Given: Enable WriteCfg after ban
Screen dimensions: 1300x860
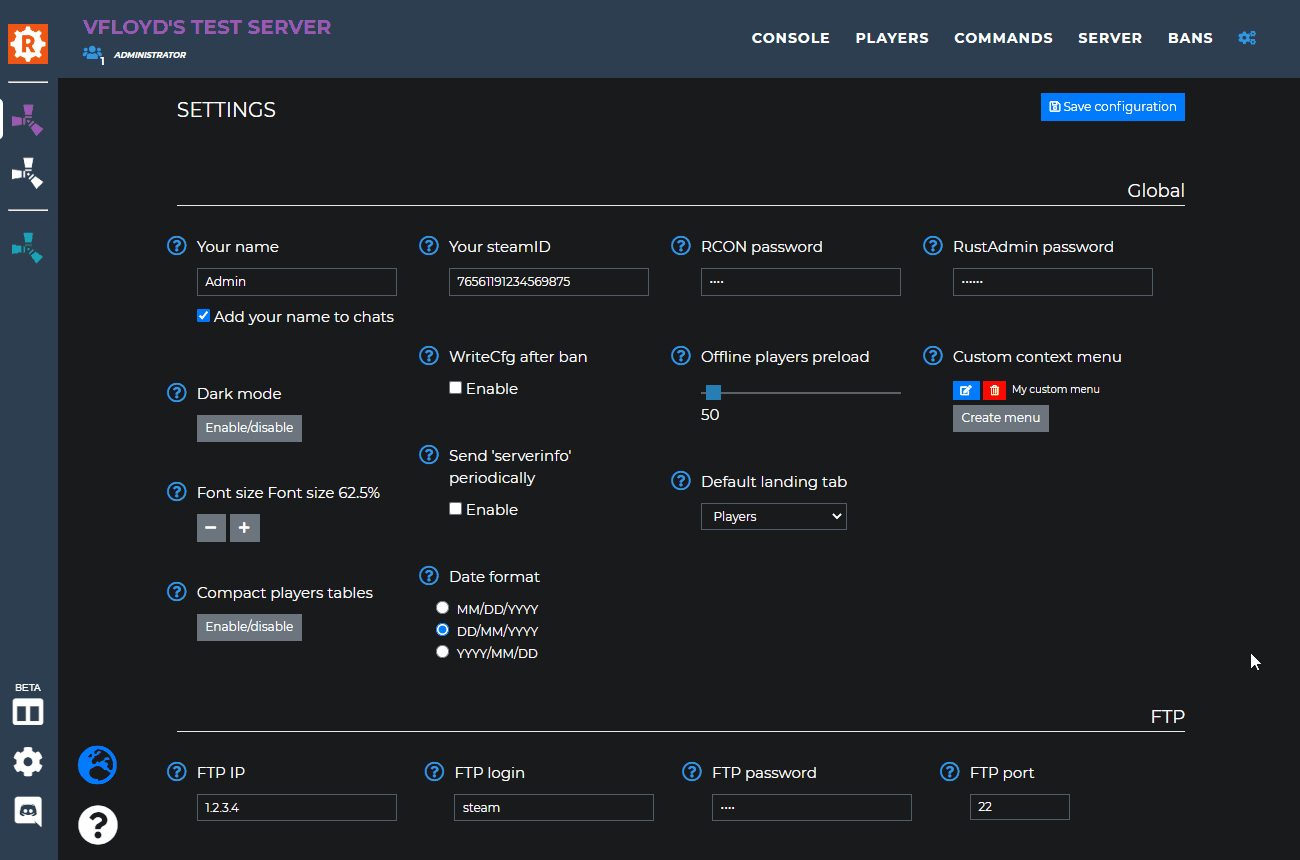Looking at the screenshot, I should (455, 387).
